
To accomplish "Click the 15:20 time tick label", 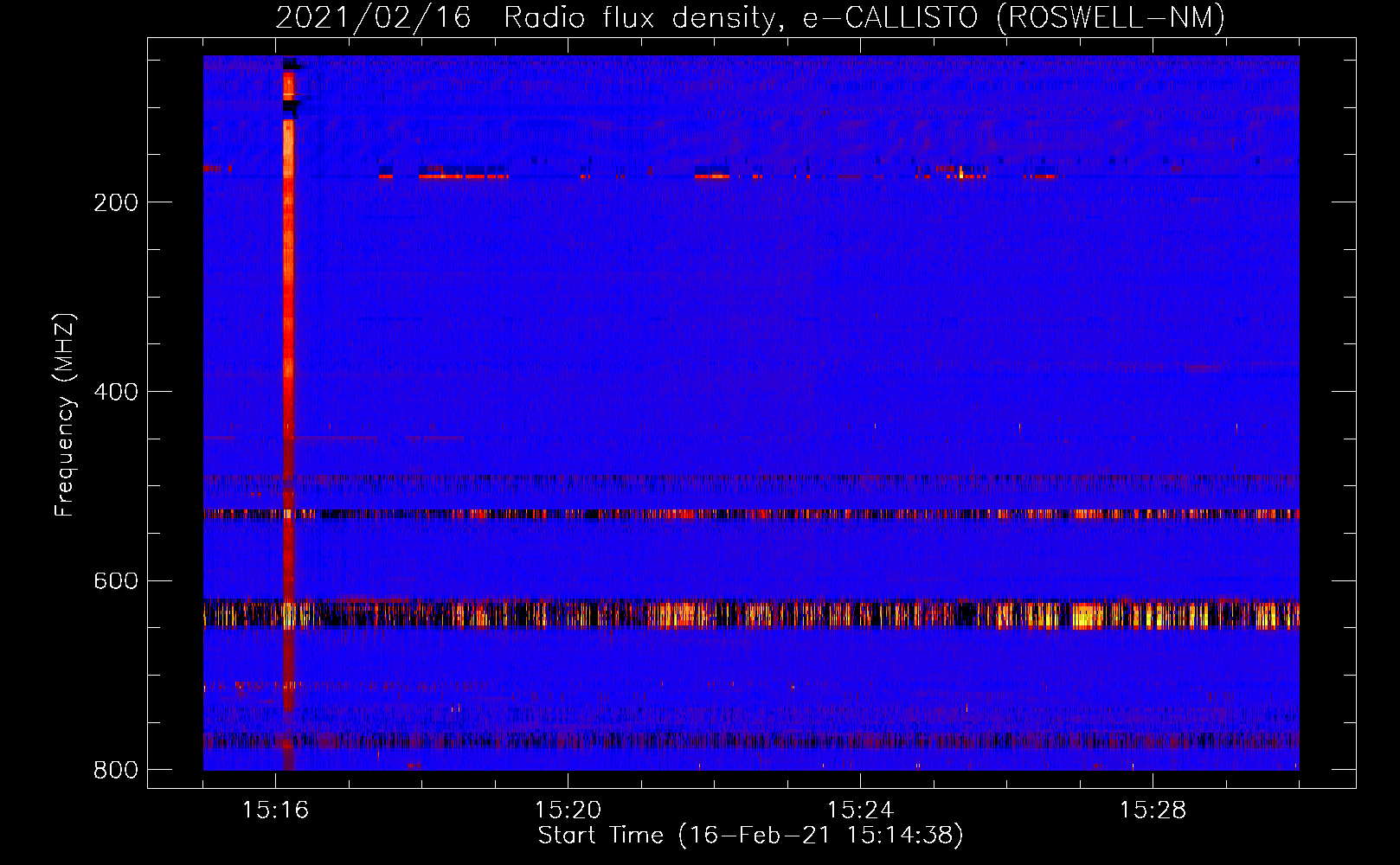I will (x=568, y=811).
